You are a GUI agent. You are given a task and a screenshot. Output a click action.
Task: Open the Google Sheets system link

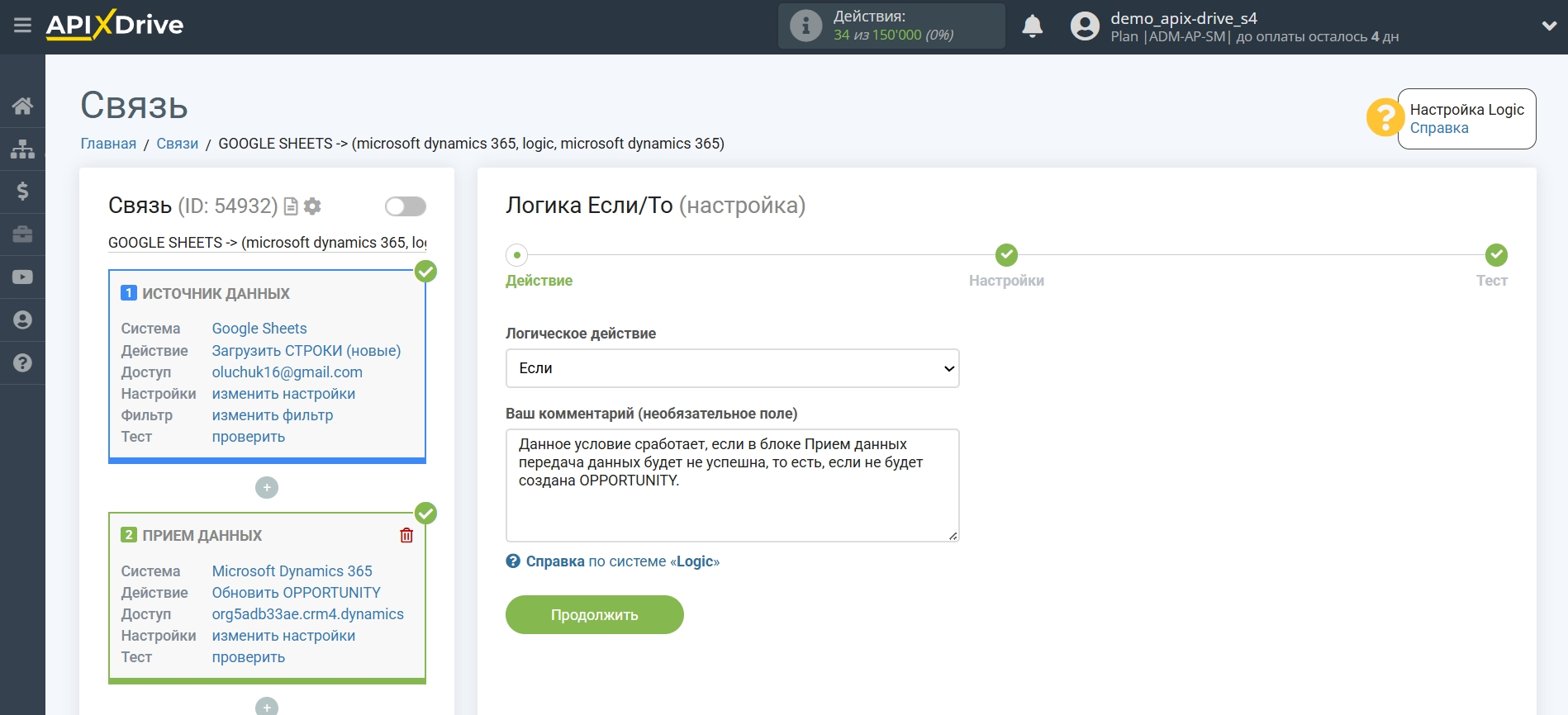click(x=259, y=329)
